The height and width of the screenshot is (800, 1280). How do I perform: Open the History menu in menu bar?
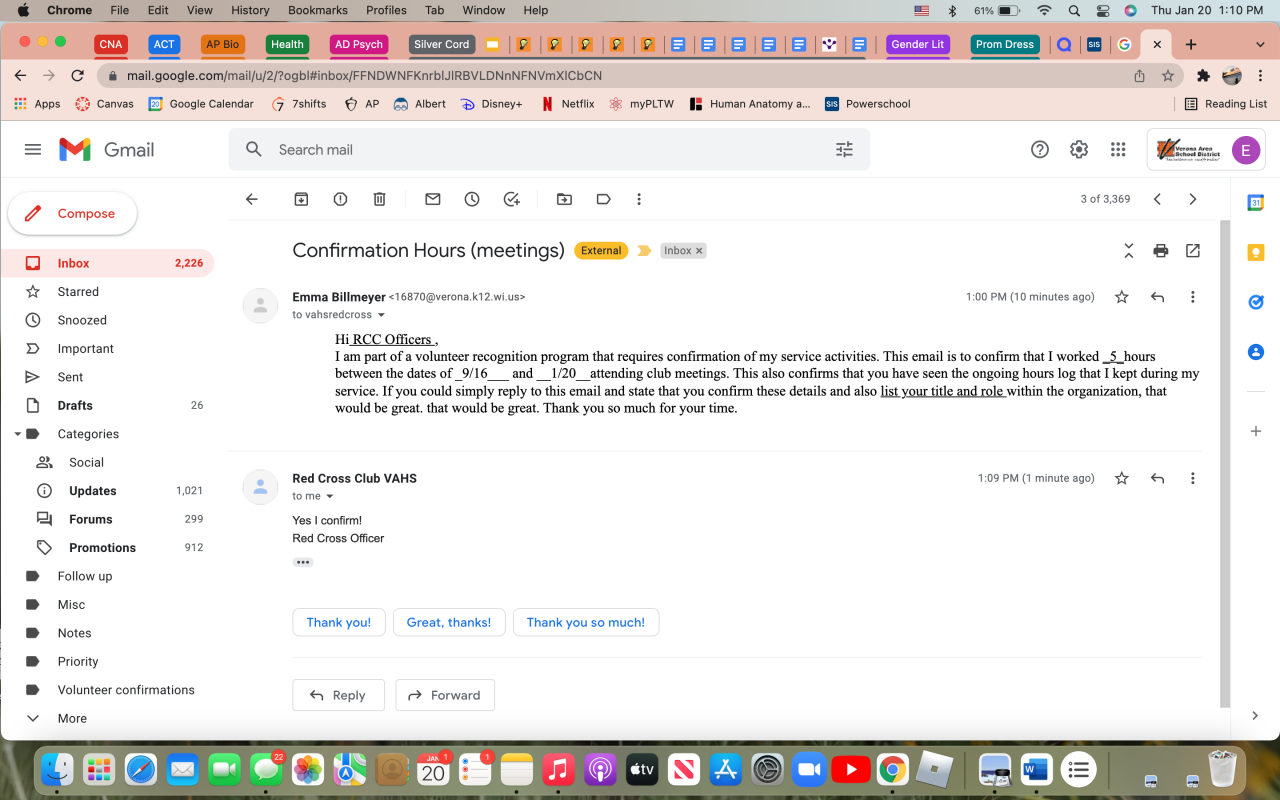pyautogui.click(x=250, y=10)
